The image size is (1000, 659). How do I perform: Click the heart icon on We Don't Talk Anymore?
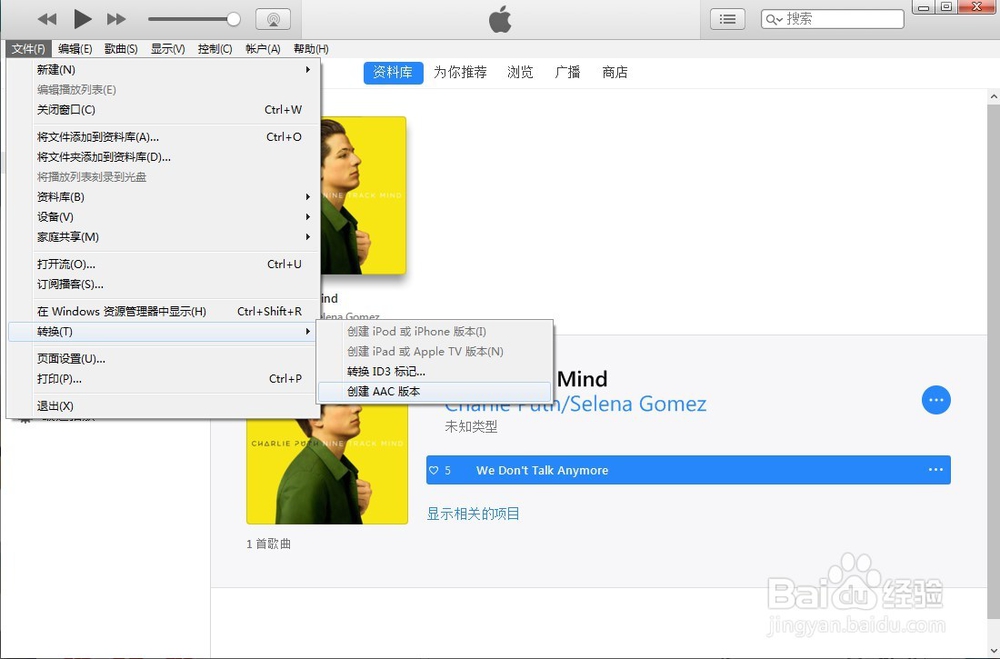(434, 470)
